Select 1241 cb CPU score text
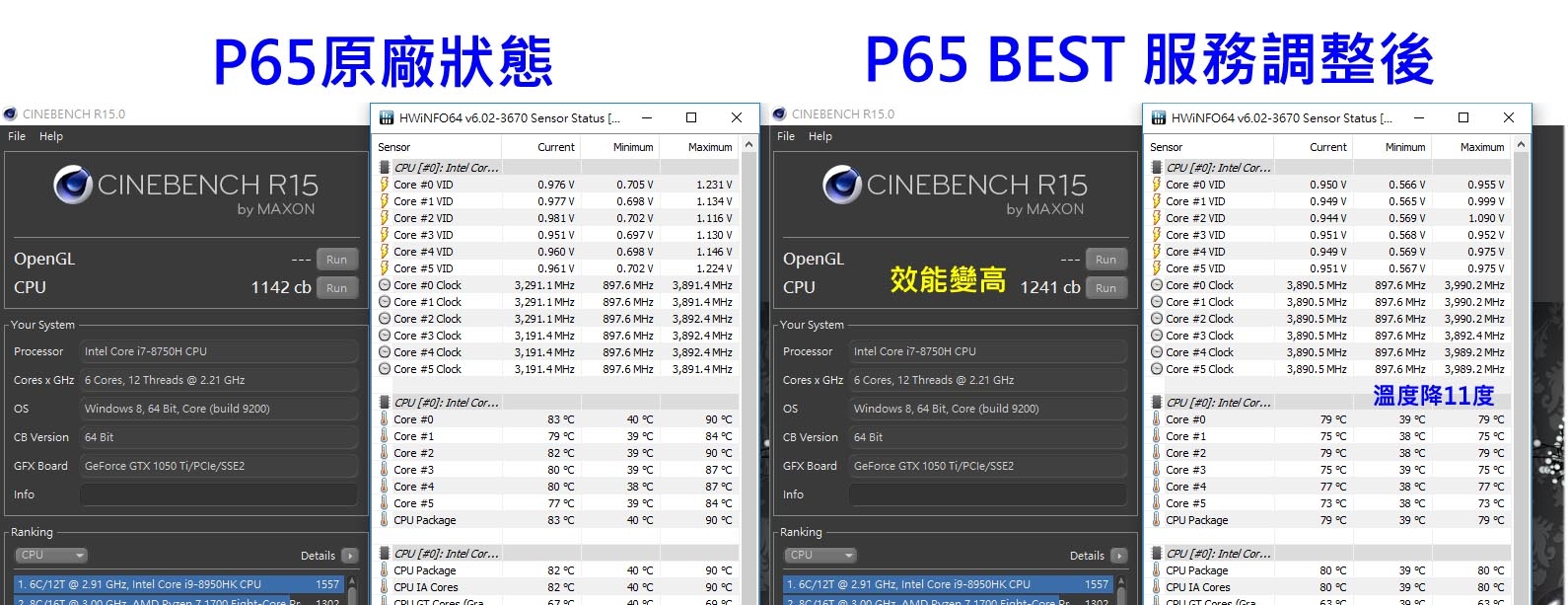The width and height of the screenshot is (1568, 605). click(x=1050, y=287)
